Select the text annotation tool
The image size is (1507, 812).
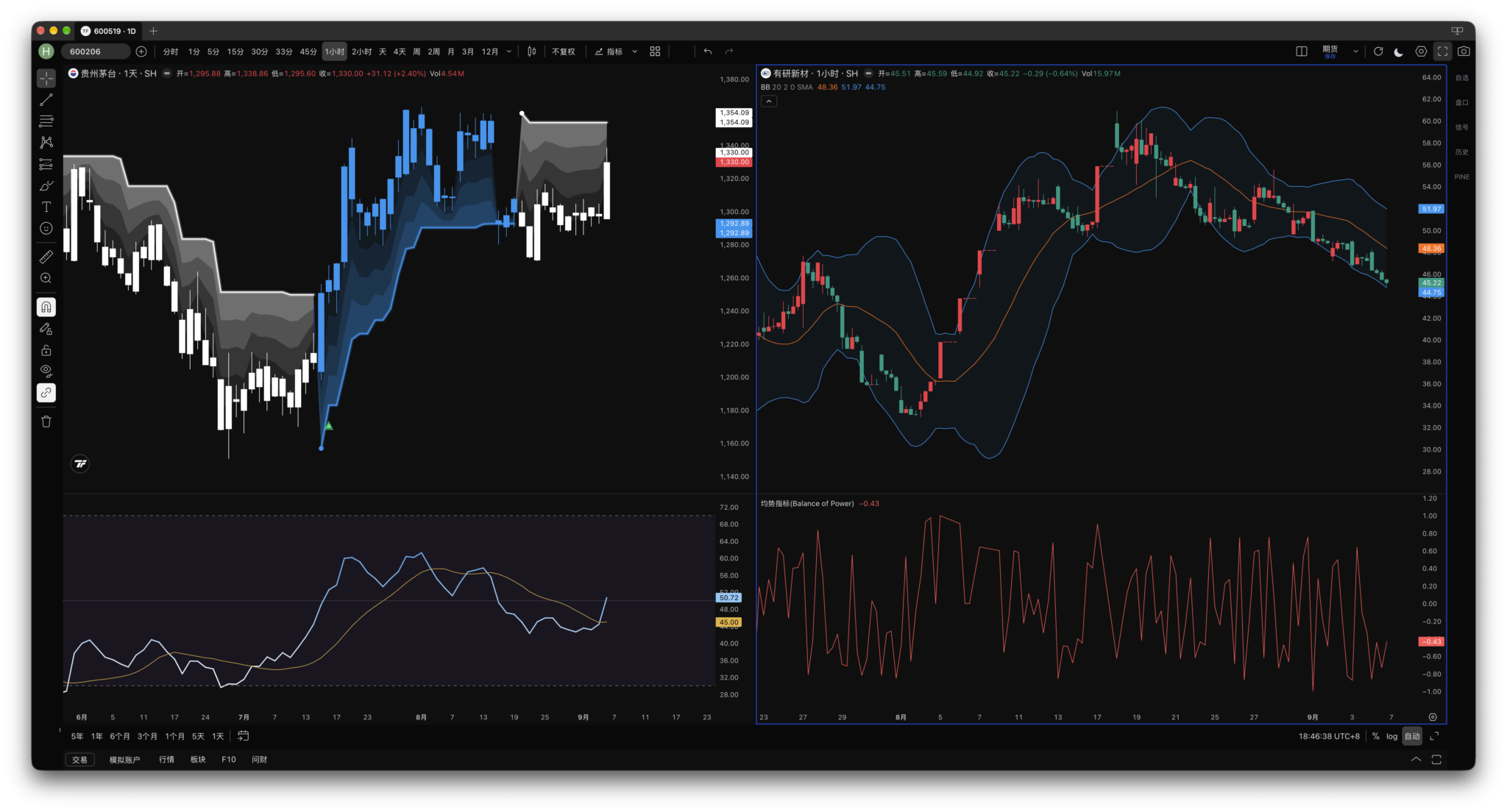(46, 207)
